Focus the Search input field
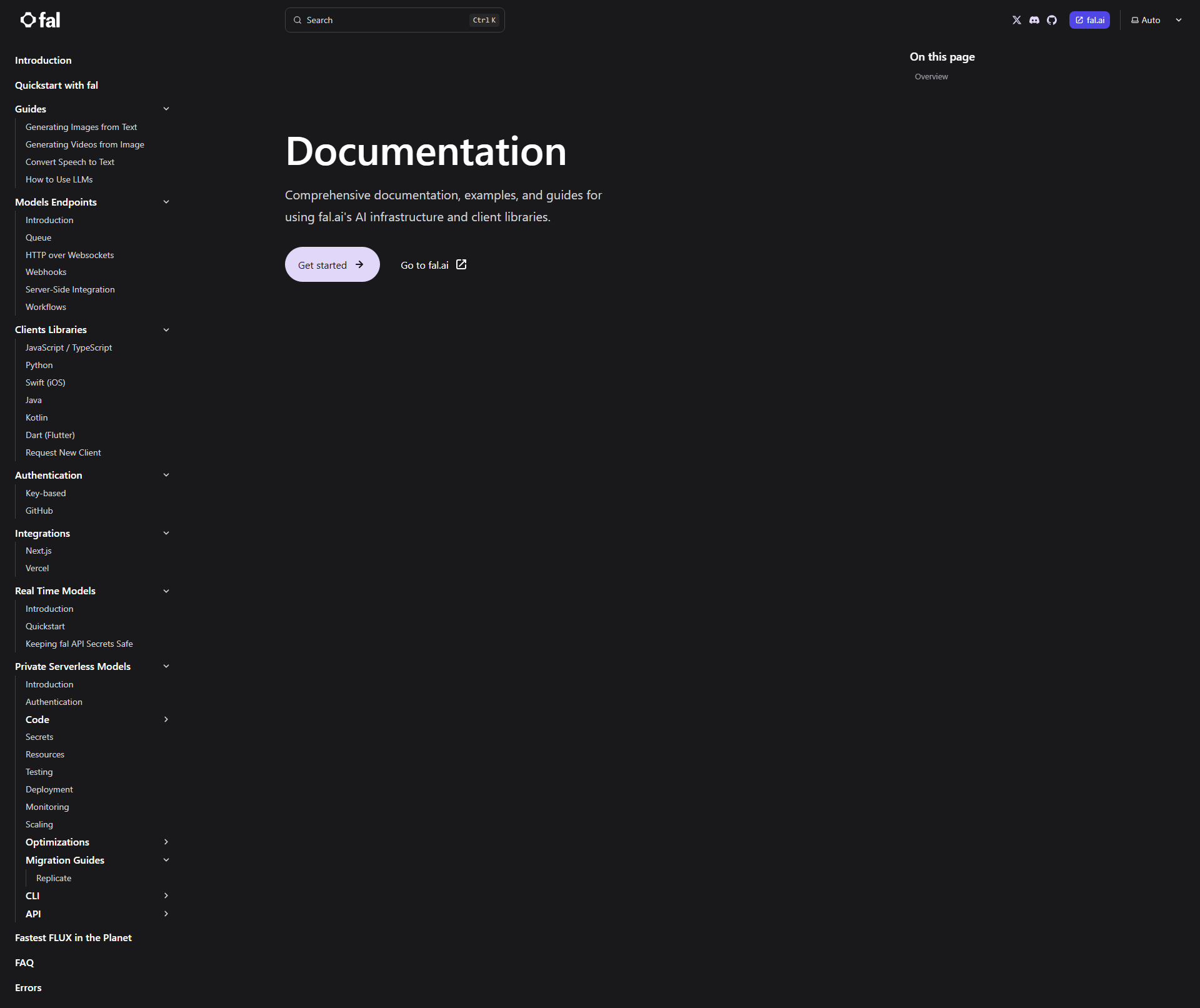 (387, 20)
